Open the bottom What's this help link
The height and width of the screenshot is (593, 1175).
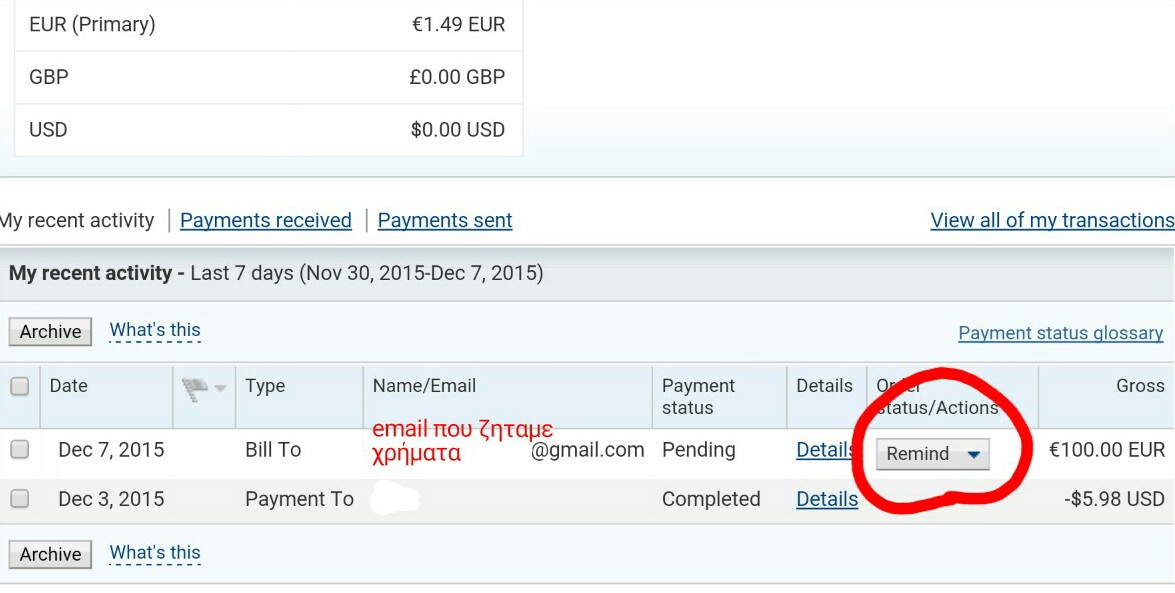coord(155,553)
